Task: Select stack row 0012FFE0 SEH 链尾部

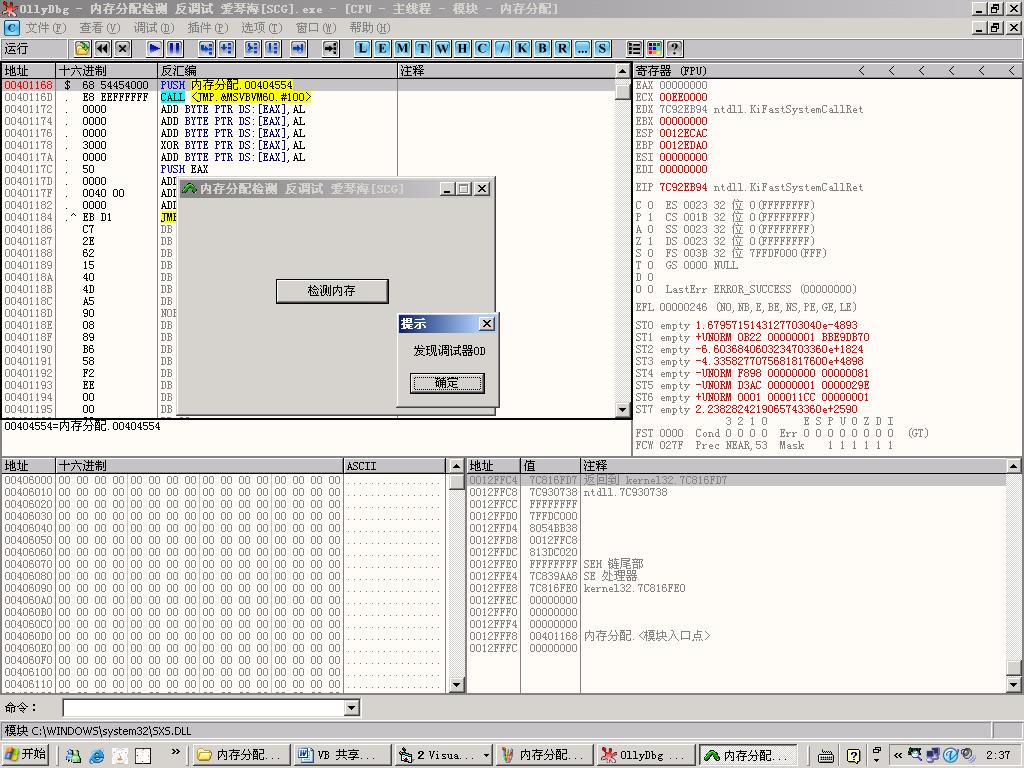Action: (737, 564)
